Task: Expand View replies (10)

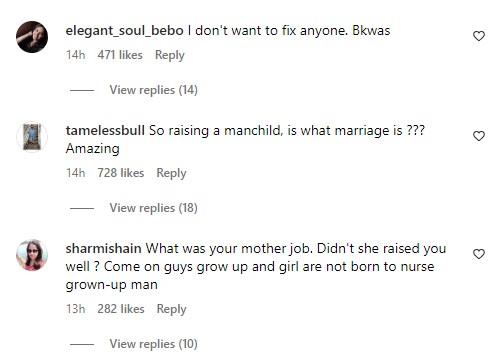Action: point(154,344)
